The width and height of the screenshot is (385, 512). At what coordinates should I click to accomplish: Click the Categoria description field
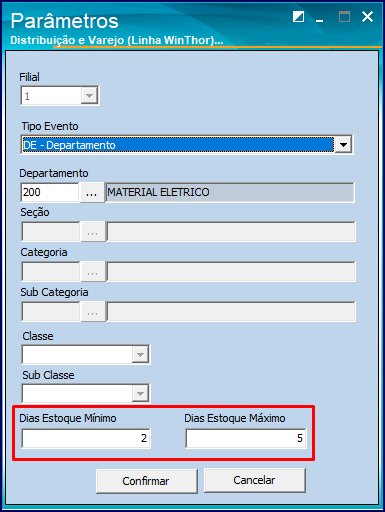tap(231, 271)
